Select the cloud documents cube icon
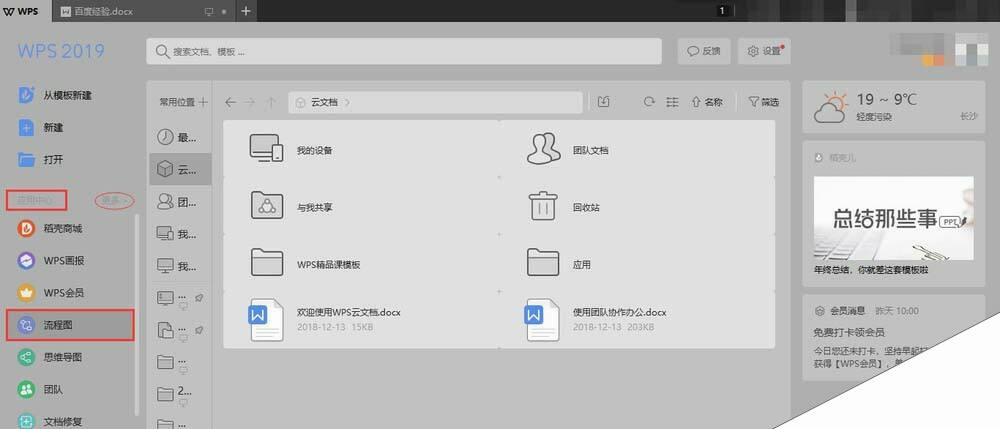Screen dimensions: 1000x429 click(165, 169)
